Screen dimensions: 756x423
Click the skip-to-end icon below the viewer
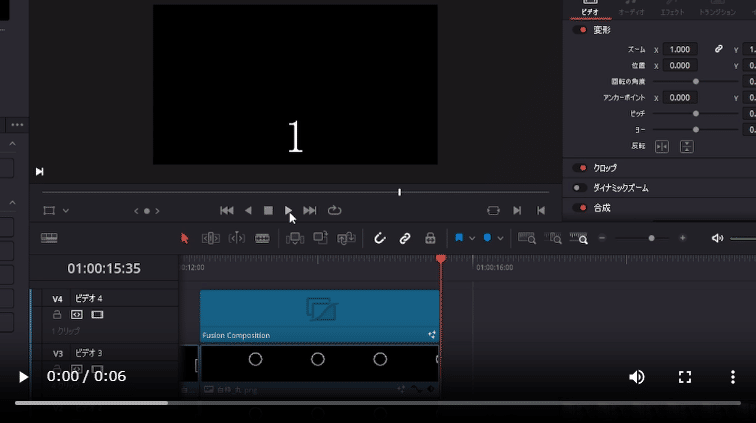point(40,171)
